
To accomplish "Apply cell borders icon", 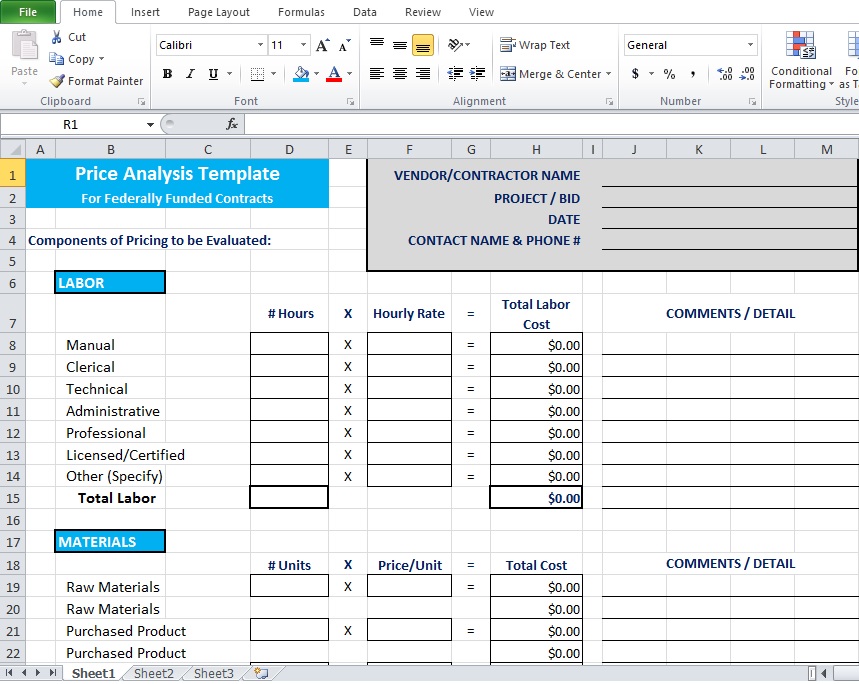I will click(x=257, y=73).
